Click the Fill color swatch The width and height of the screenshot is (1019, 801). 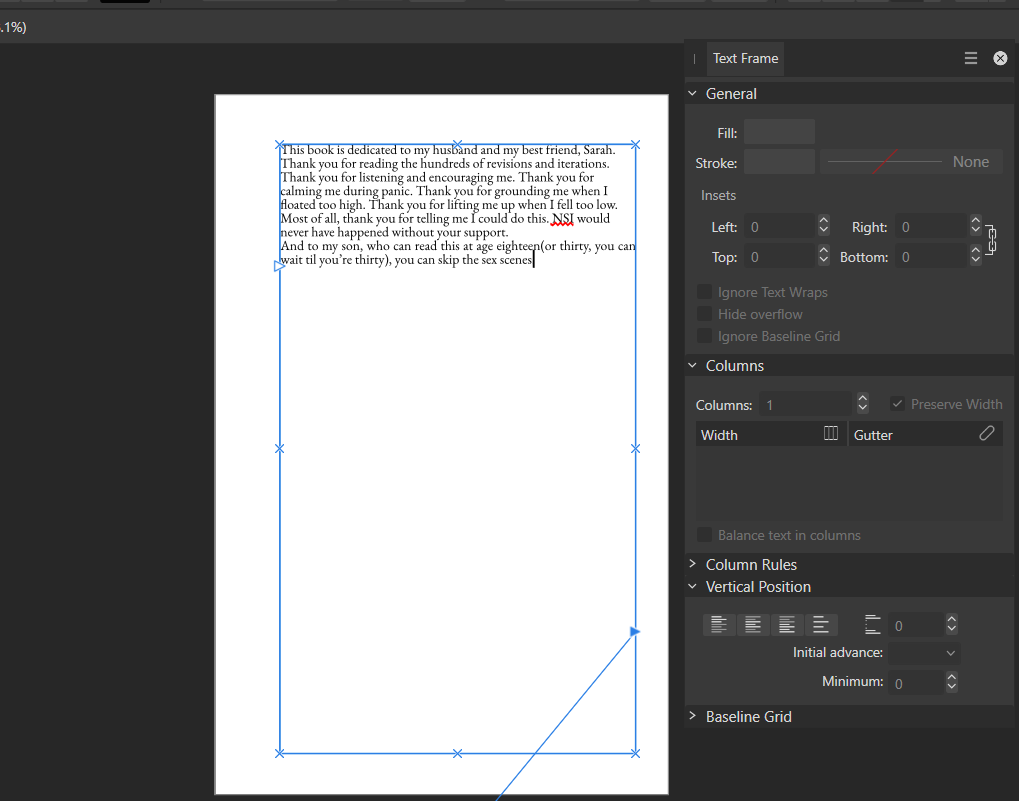pos(778,131)
